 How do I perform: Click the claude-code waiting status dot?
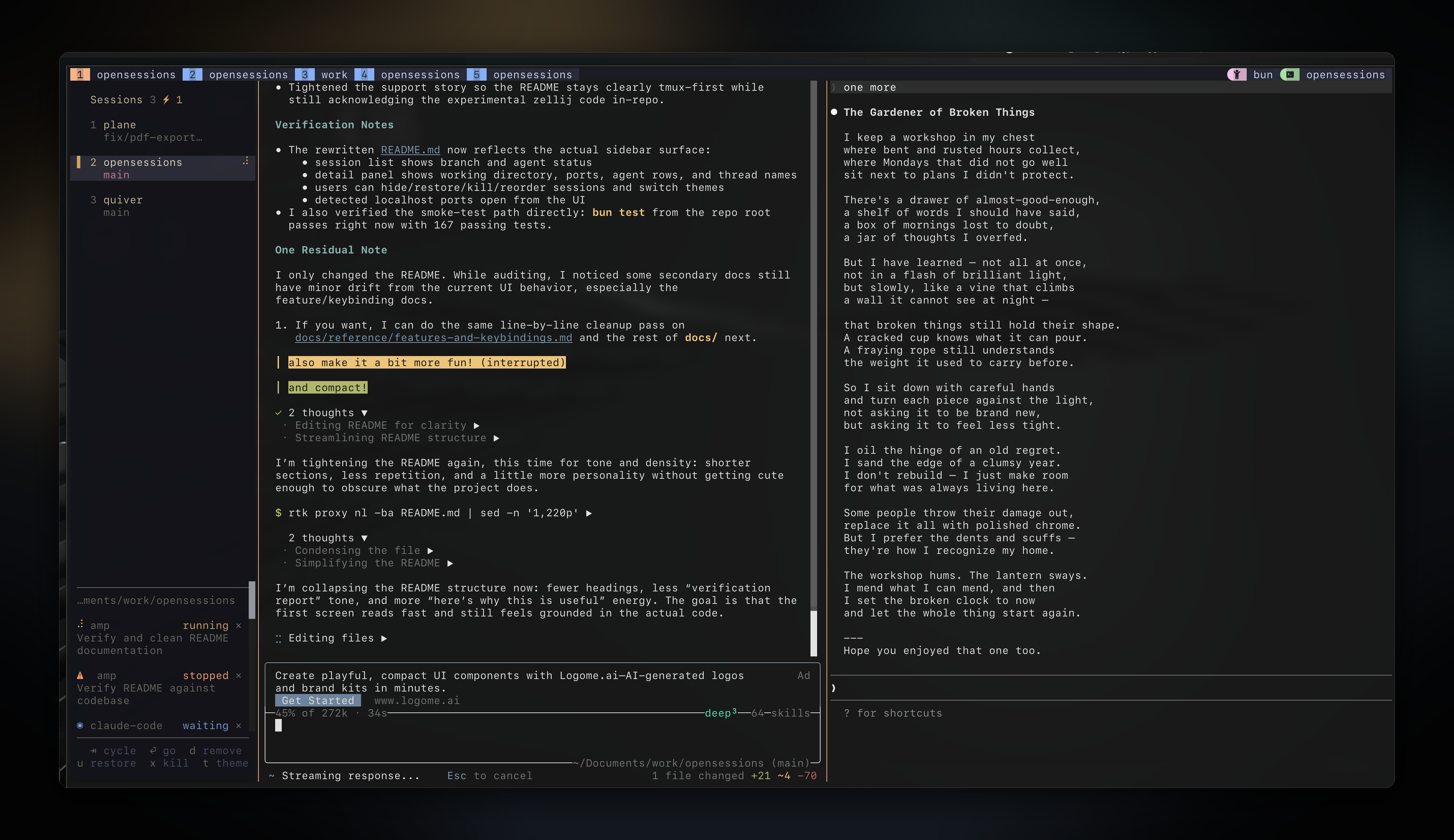tap(80, 725)
